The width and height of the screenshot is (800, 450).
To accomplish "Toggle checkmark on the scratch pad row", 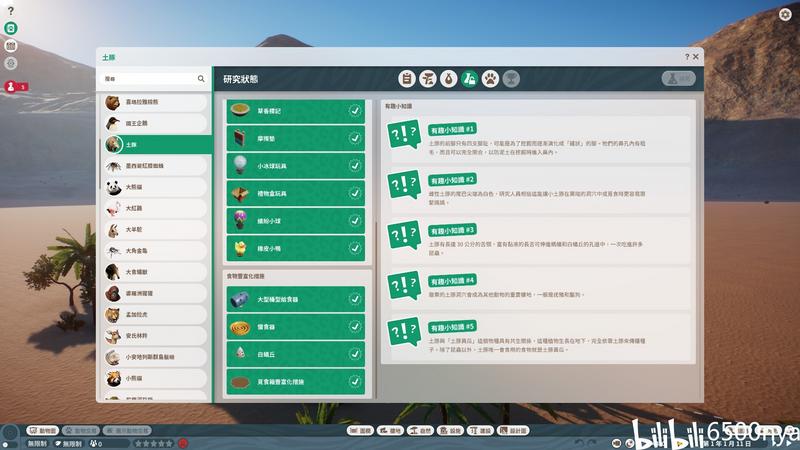I will click(x=355, y=138).
